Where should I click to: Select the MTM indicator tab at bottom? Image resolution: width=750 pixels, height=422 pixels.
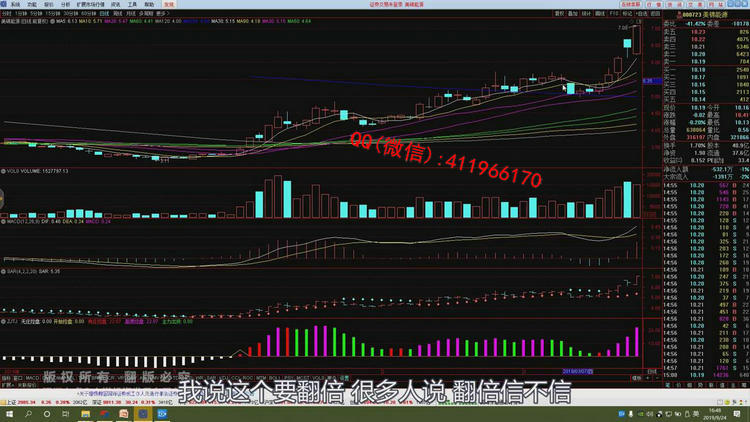point(261,378)
